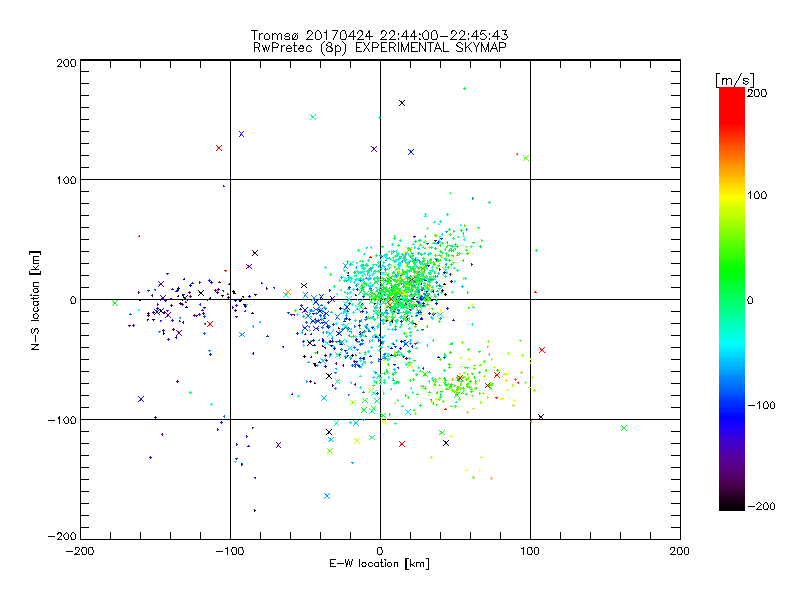Image resolution: width=800 pixels, height=600 pixels.
Task: Click the green X marker at far left edge
Action: (115, 303)
